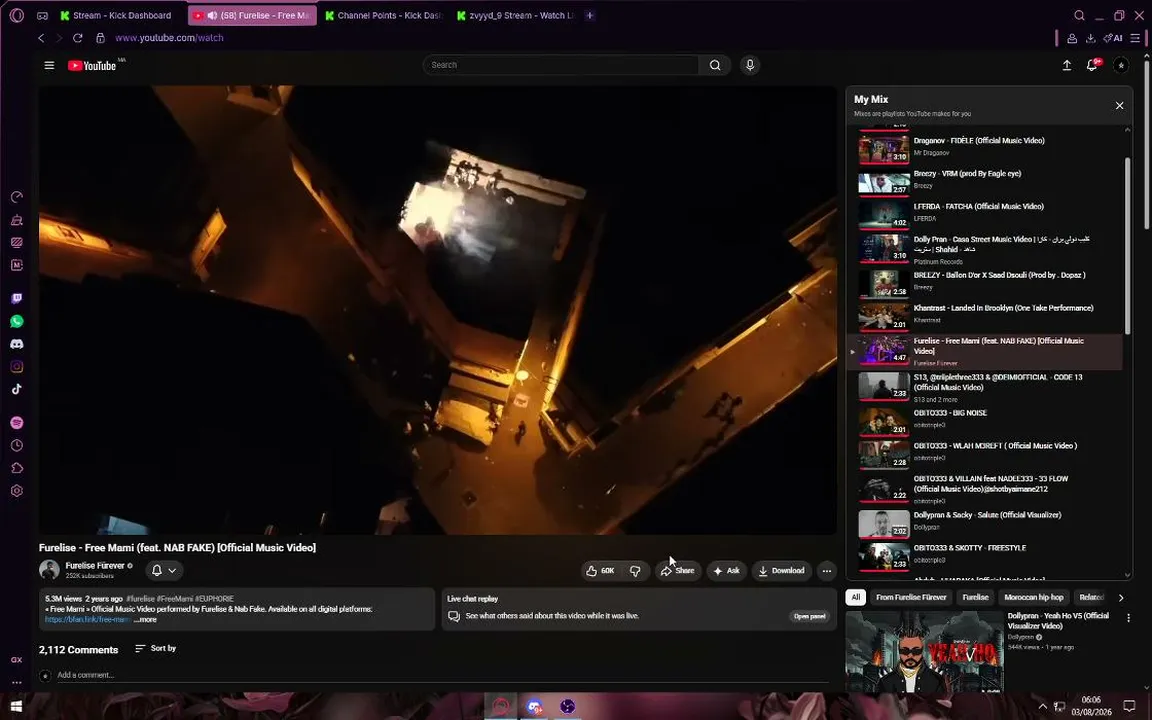Open browser history clock icon in sidebar
The width and height of the screenshot is (1152, 720).
coord(17,445)
